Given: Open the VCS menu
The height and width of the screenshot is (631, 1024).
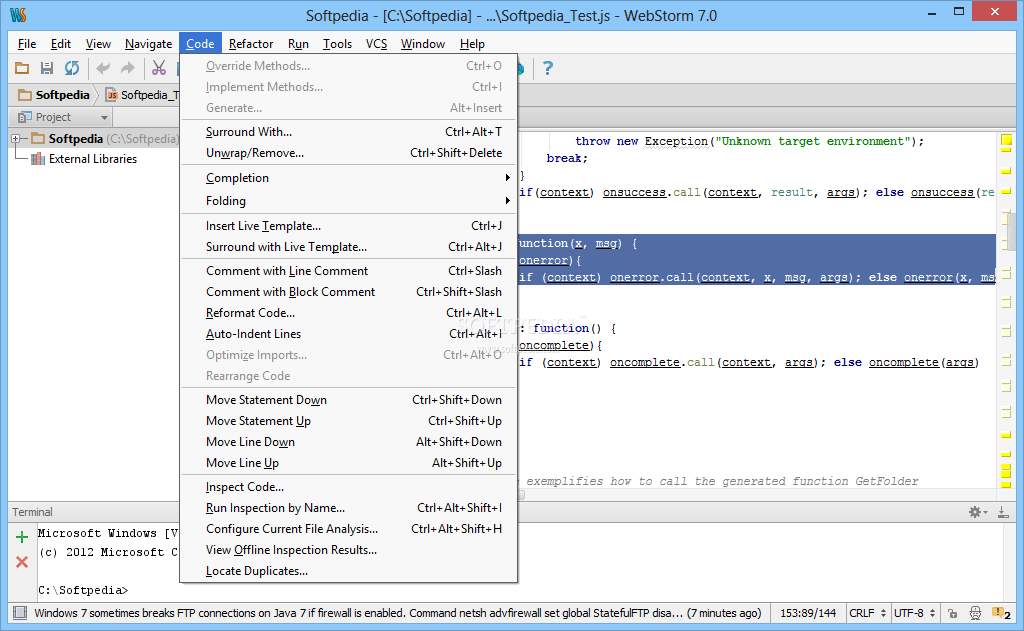Looking at the screenshot, I should coord(376,44).
